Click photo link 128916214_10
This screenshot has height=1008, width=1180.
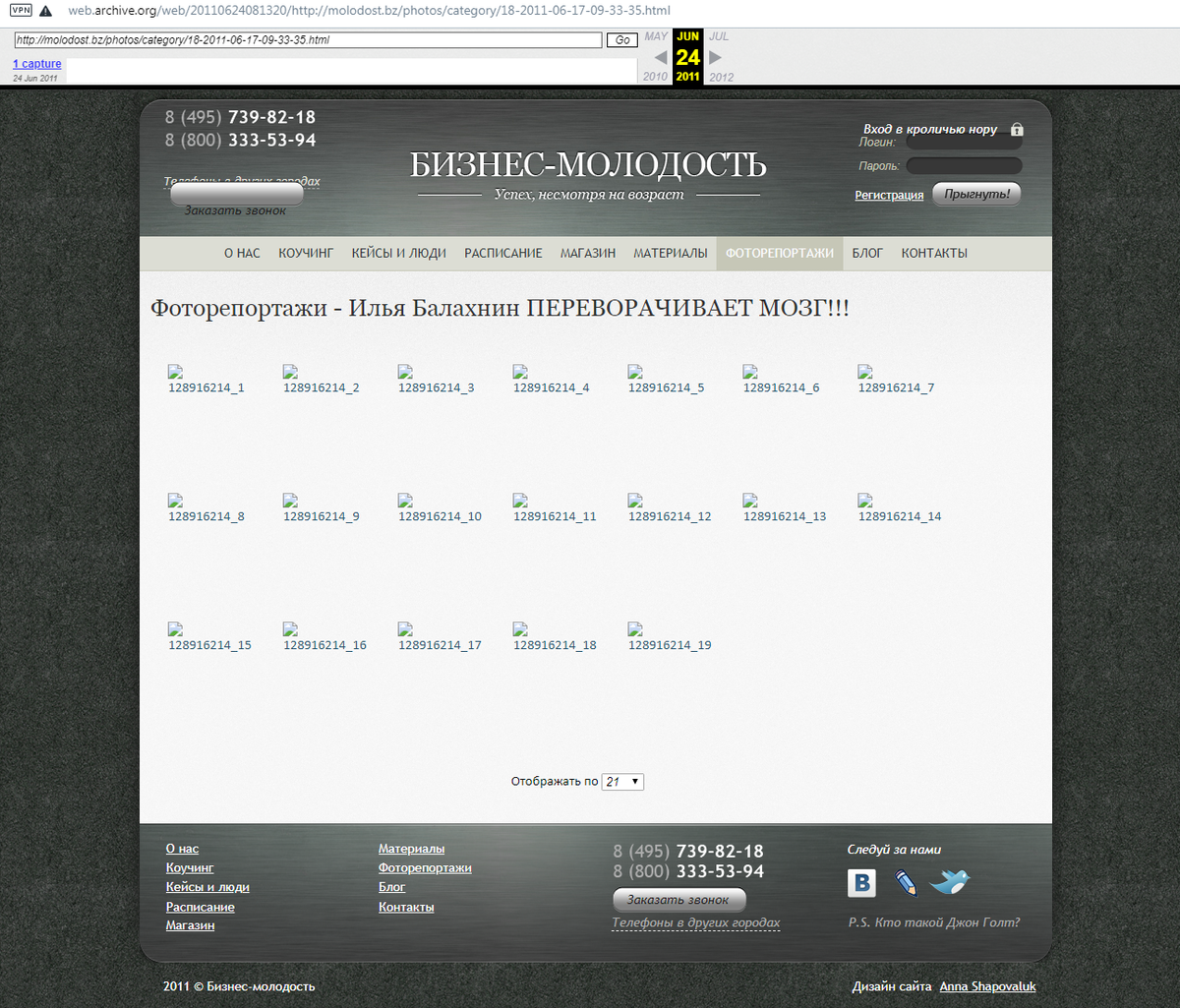440,516
